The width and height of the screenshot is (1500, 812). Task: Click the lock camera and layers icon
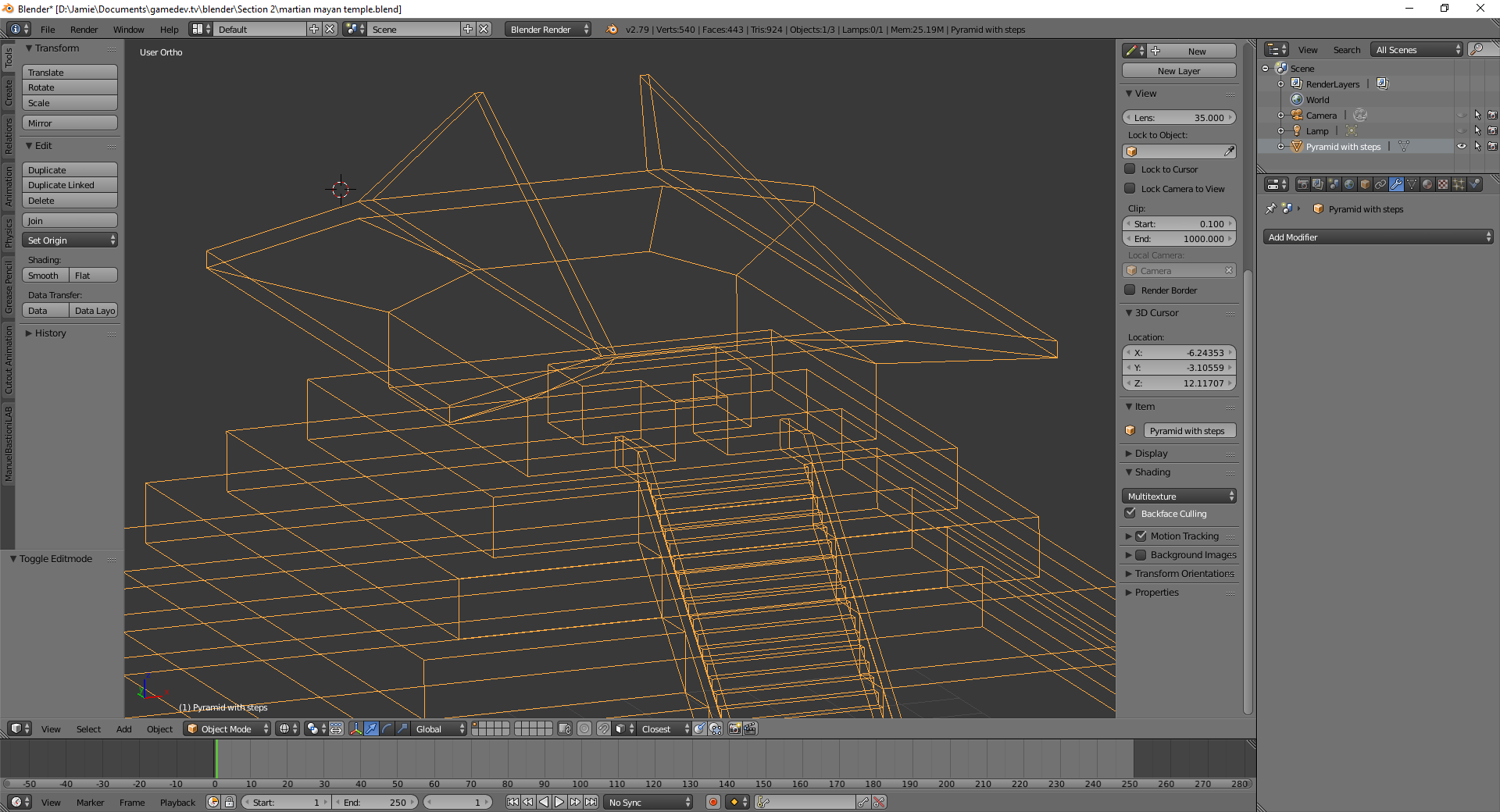point(566,728)
